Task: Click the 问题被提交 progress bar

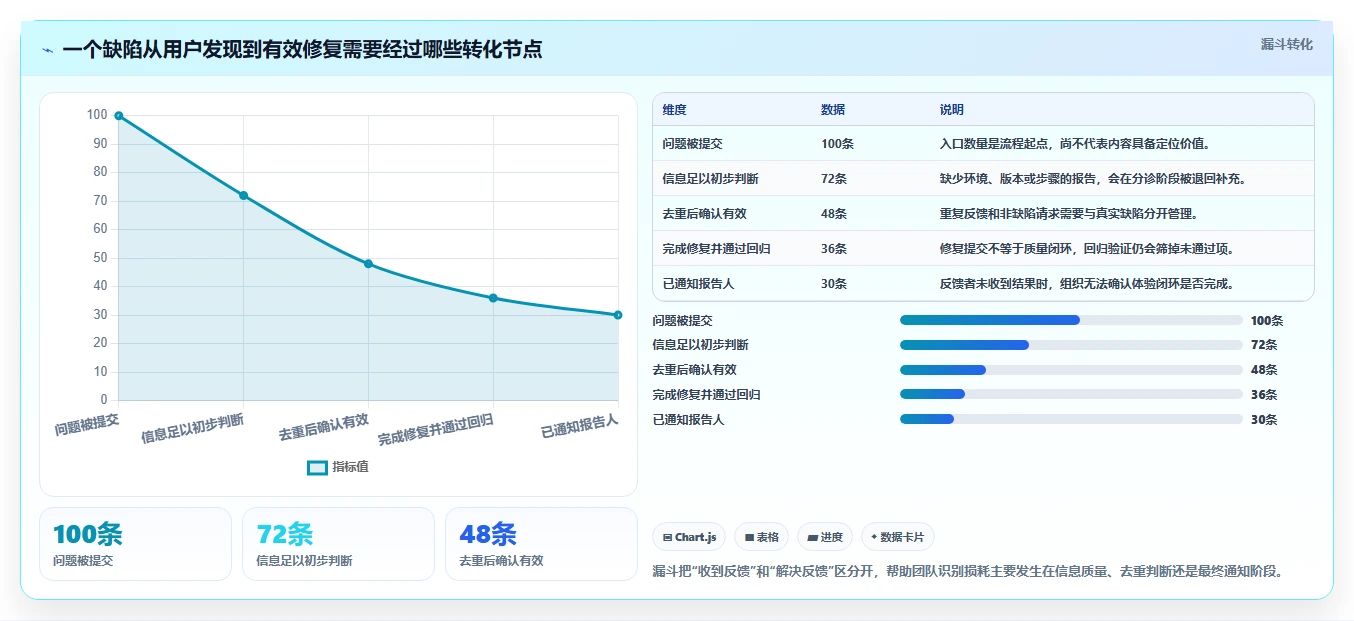Action: (1071, 320)
